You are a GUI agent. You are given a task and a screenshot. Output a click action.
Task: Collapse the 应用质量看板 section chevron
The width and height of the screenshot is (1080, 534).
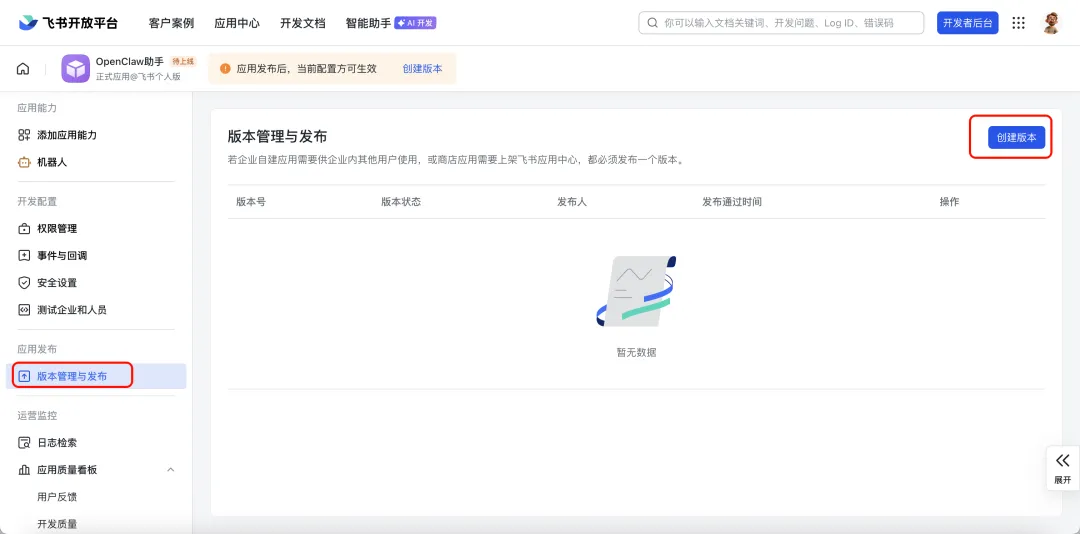coord(171,470)
